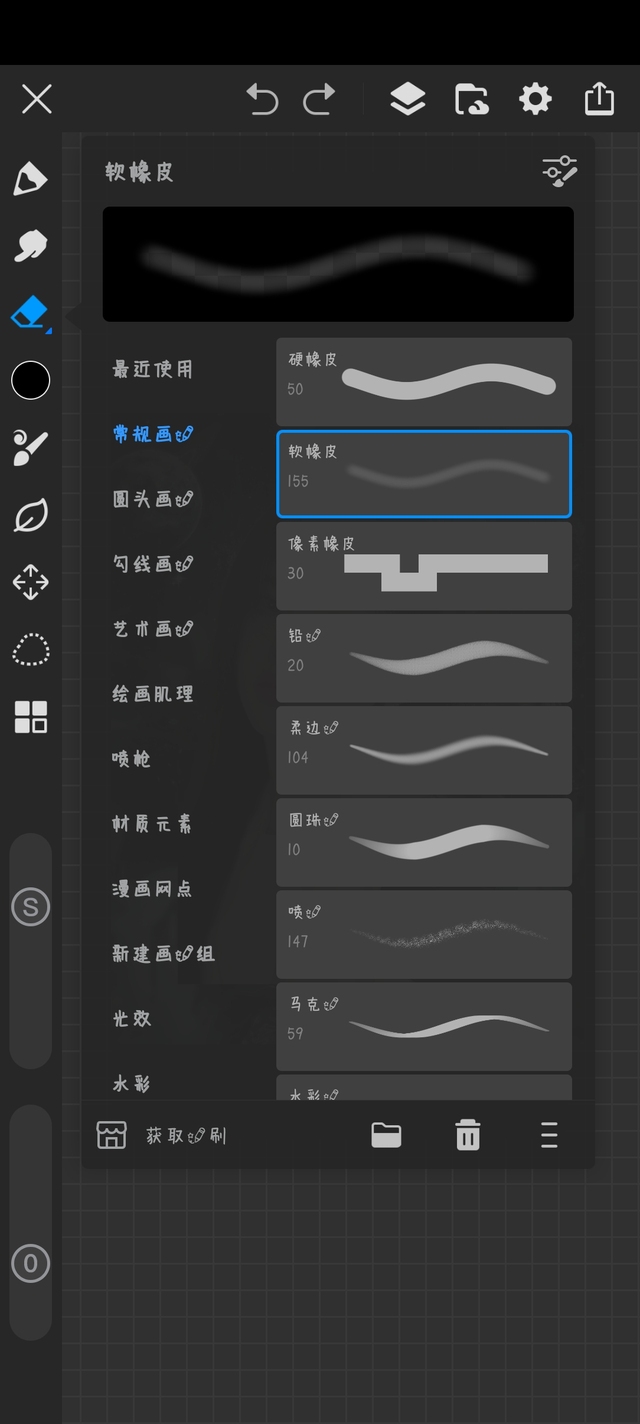This screenshot has height=1424, width=640.
Task: Open the settings gear
Action: (x=535, y=99)
